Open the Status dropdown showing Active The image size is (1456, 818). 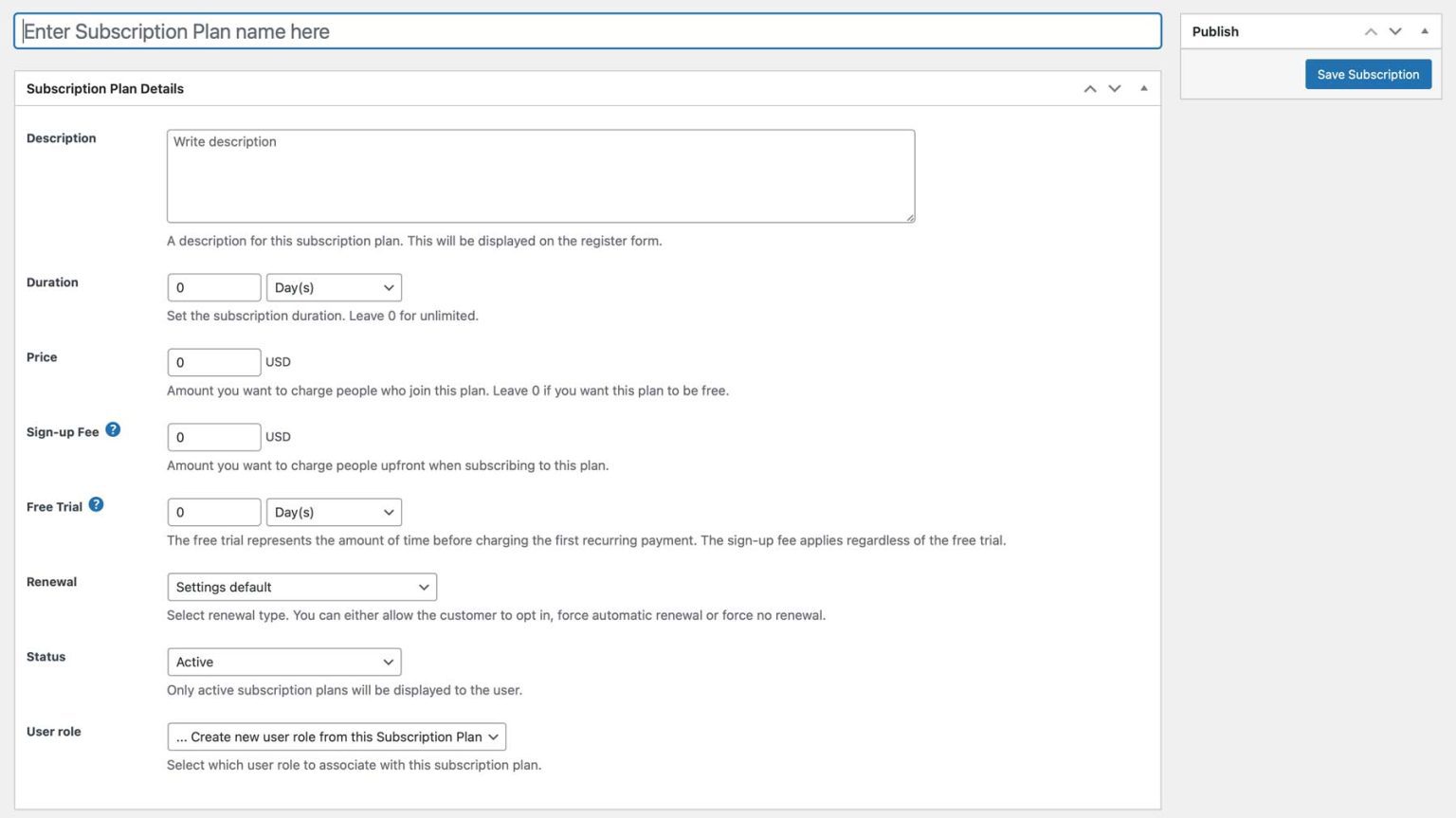283,662
